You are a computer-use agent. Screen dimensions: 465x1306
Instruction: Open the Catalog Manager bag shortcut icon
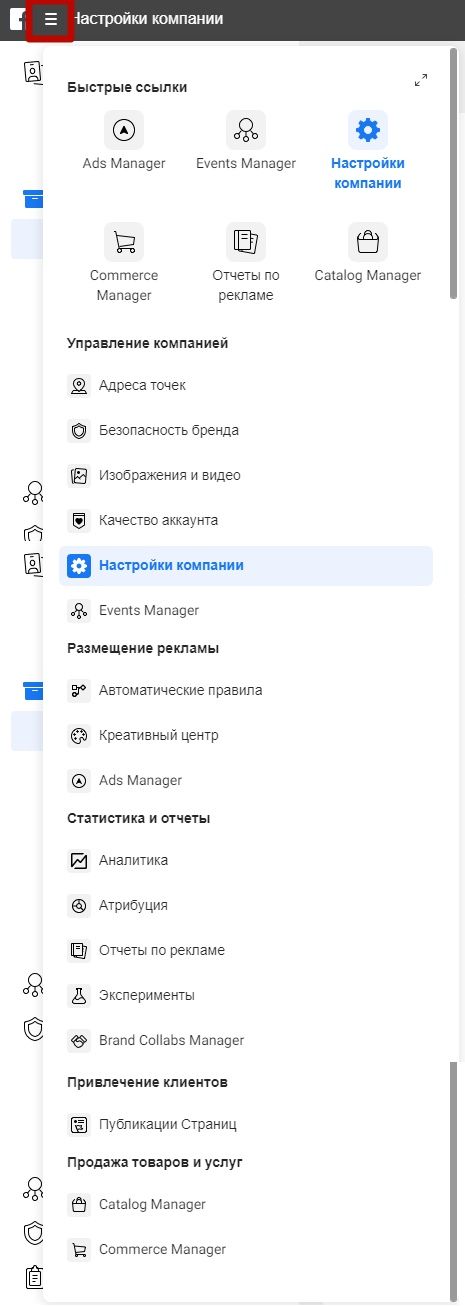point(368,242)
